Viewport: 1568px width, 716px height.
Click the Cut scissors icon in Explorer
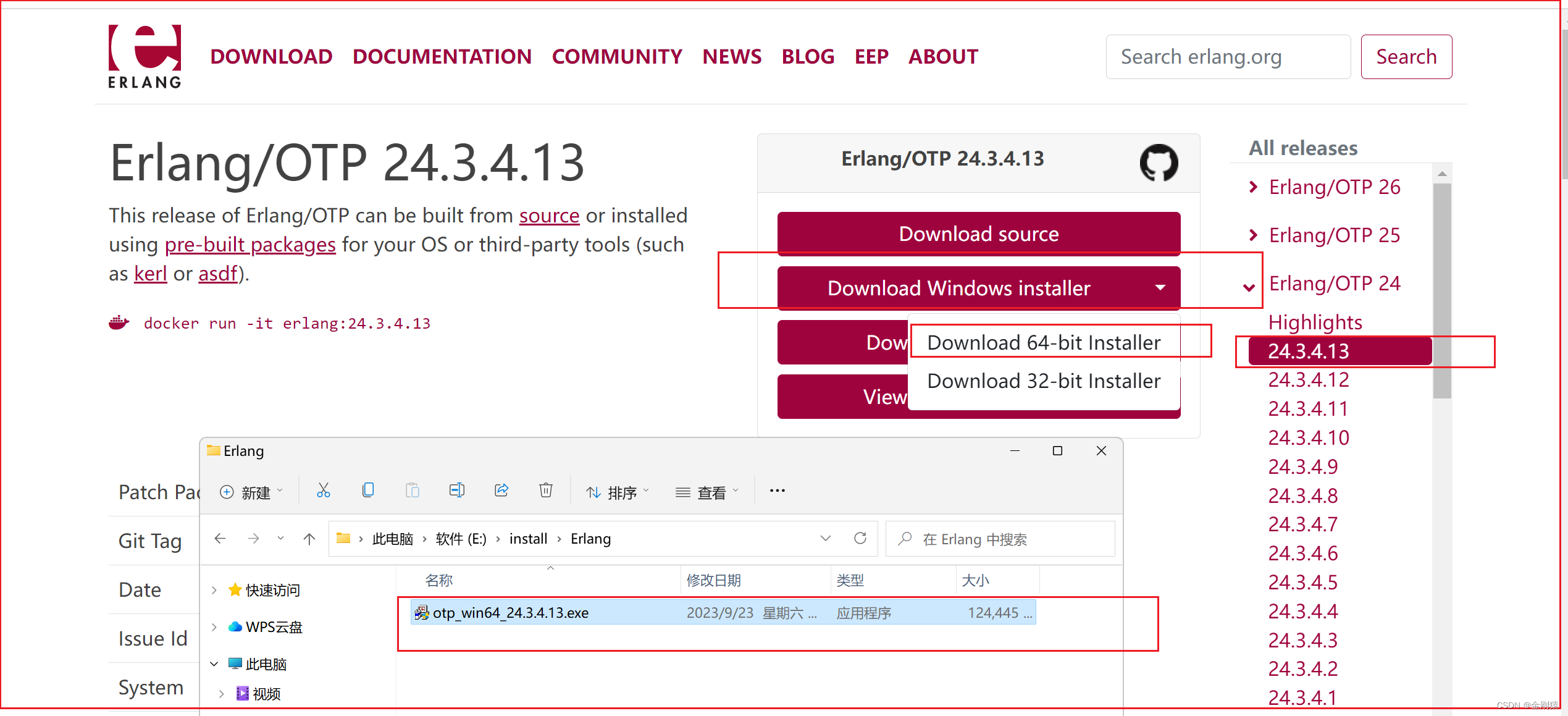pos(323,491)
